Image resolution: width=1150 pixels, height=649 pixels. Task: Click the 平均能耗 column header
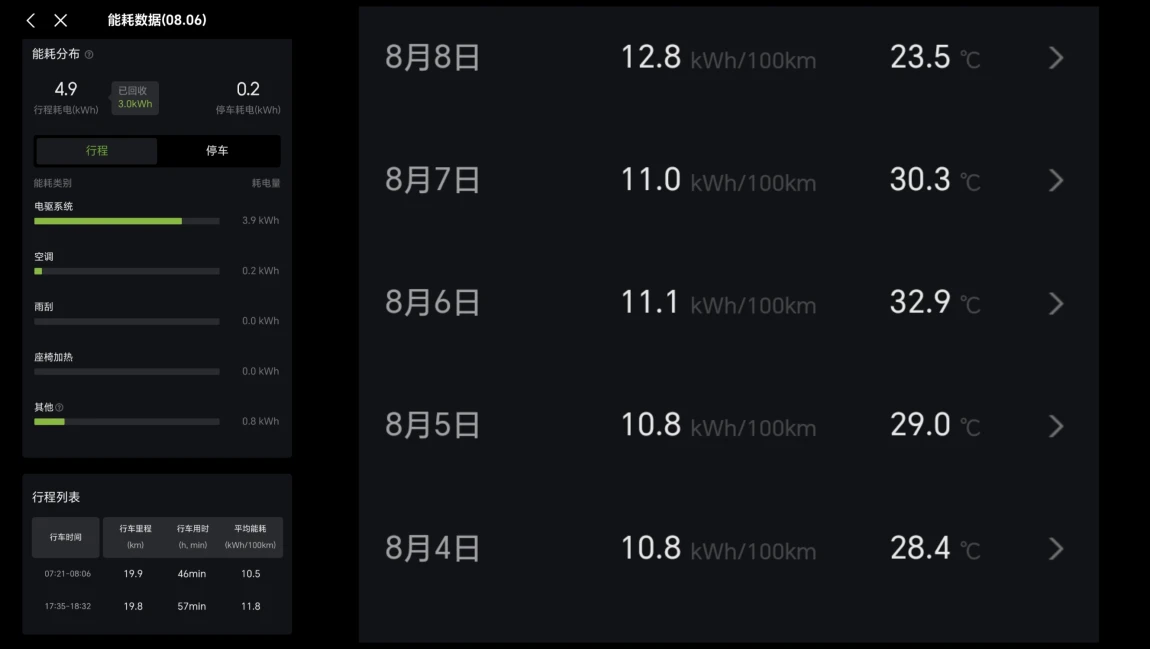click(x=250, y=537)
